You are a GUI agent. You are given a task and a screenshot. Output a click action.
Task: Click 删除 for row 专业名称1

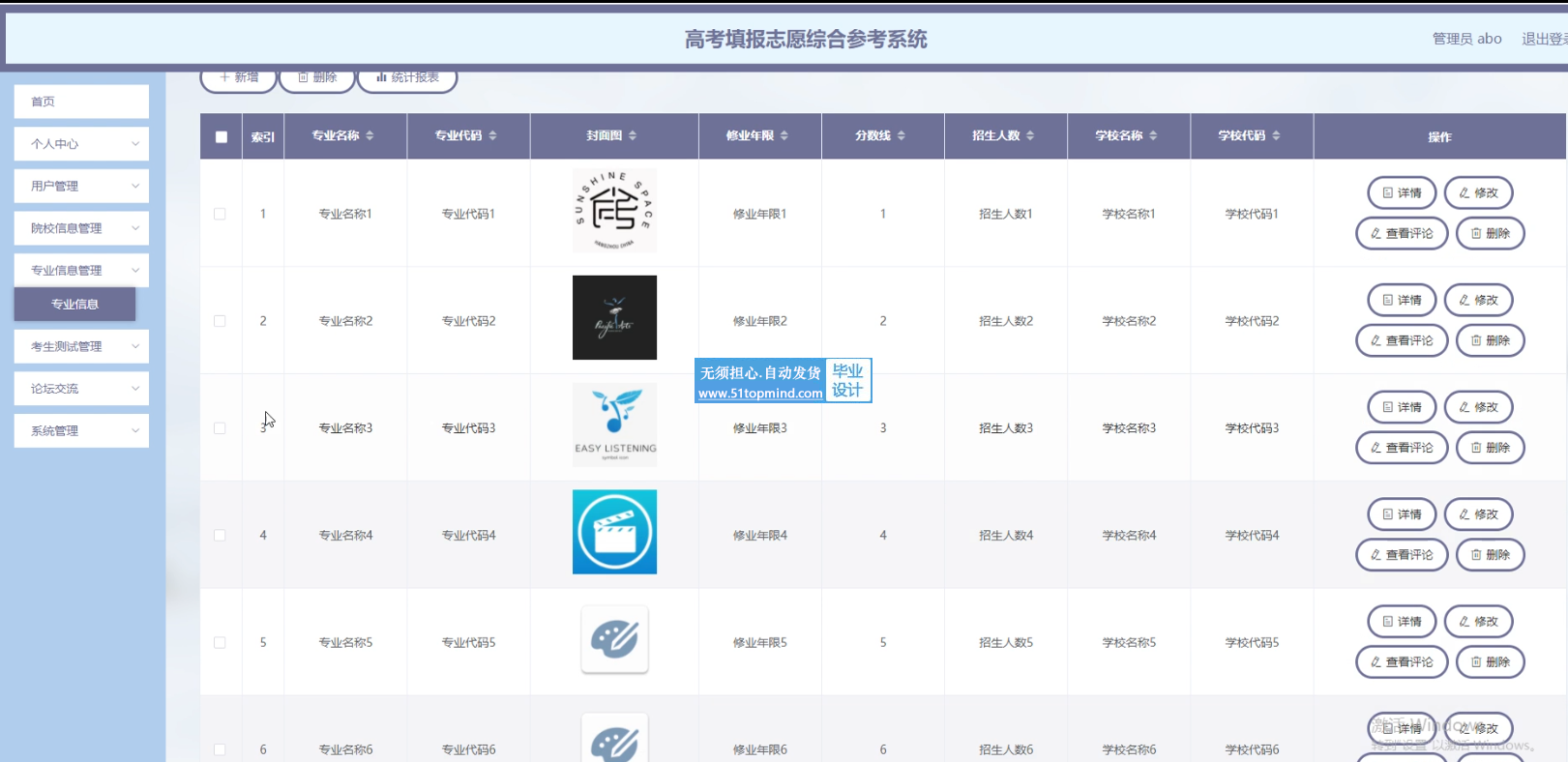click(1490, 233)
